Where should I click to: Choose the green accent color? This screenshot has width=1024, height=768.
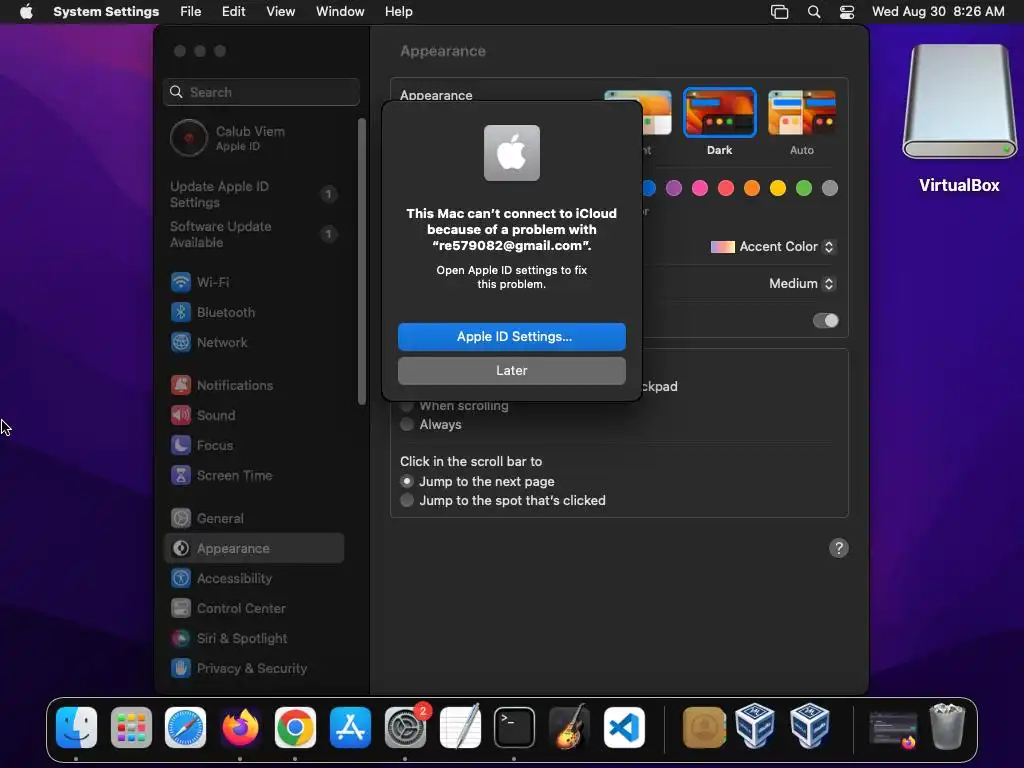tap(804, 188)
